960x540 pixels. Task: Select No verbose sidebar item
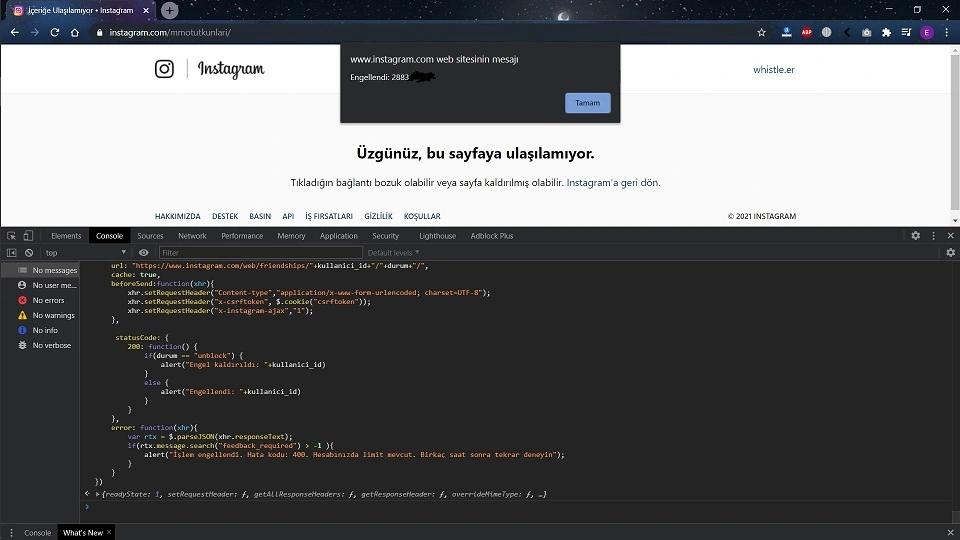click(40, 345)
